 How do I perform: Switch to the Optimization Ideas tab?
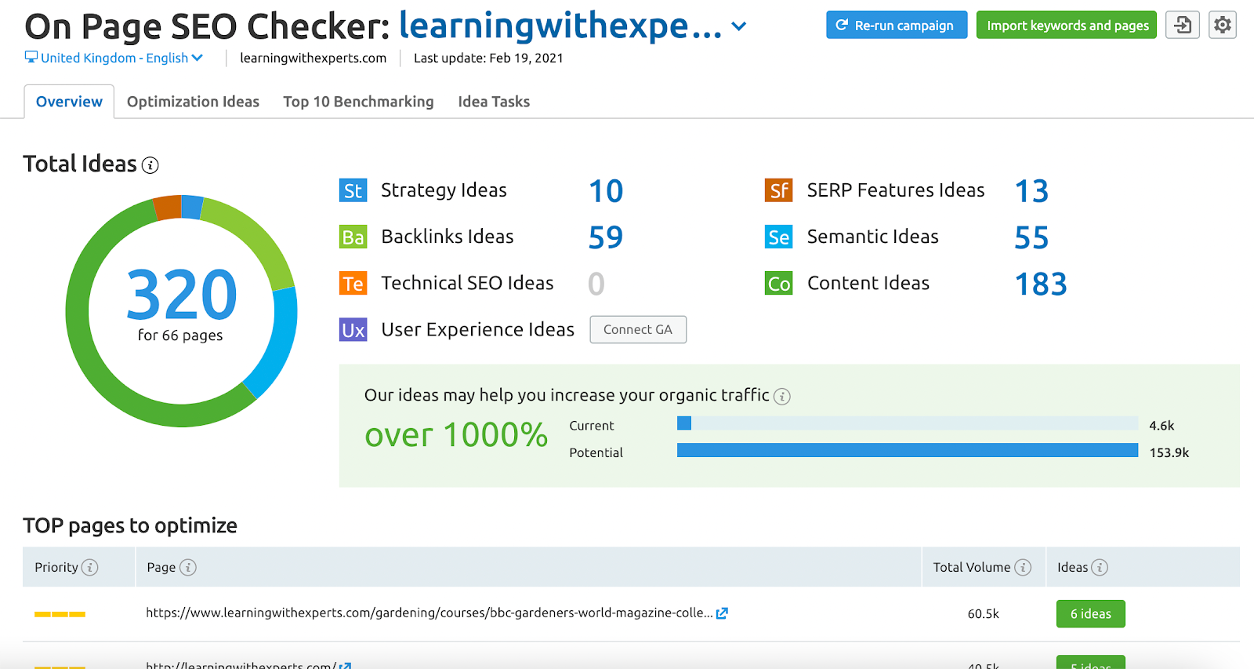pos(193,101)
